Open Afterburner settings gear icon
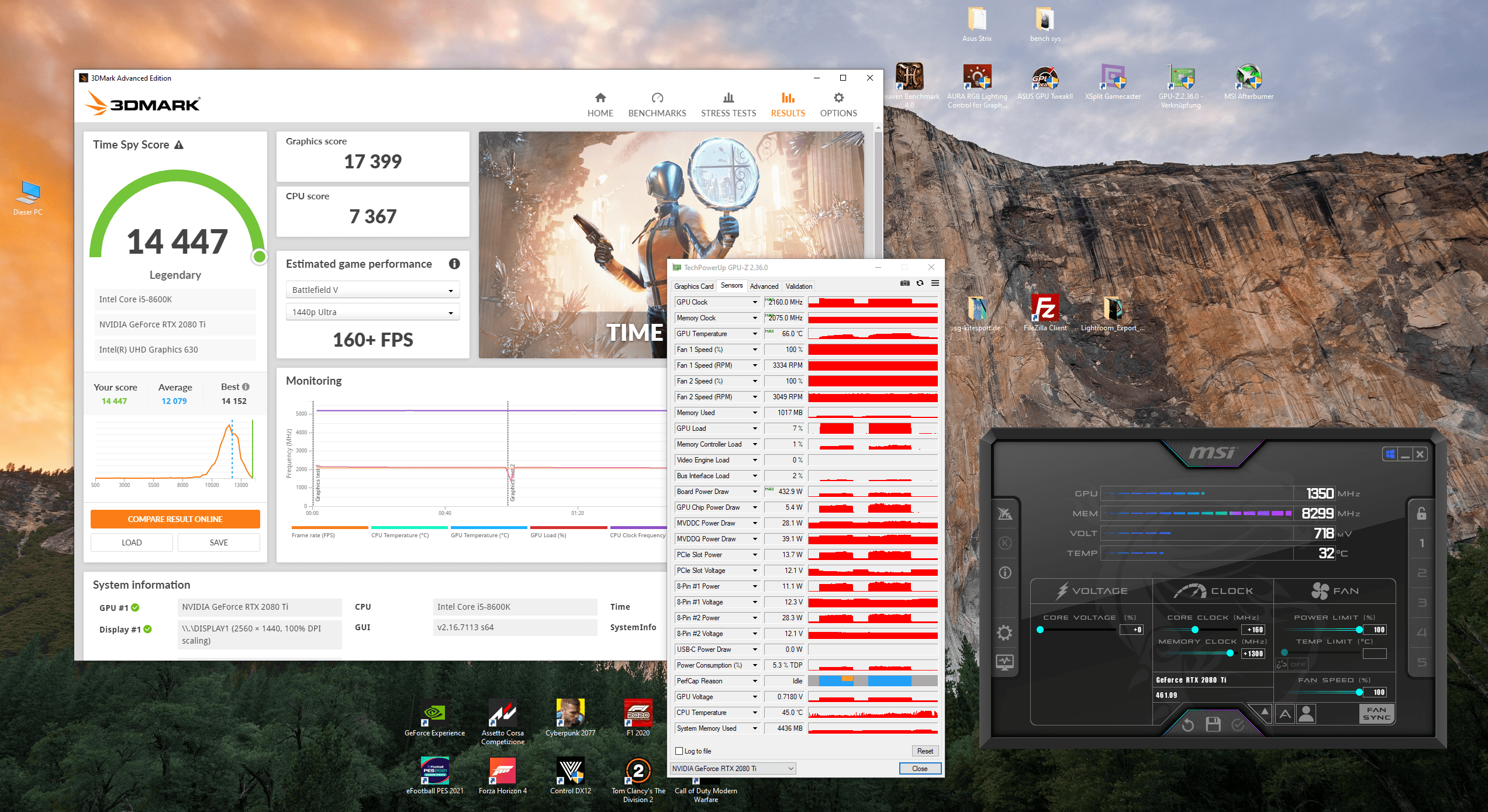 point(1004,633)
